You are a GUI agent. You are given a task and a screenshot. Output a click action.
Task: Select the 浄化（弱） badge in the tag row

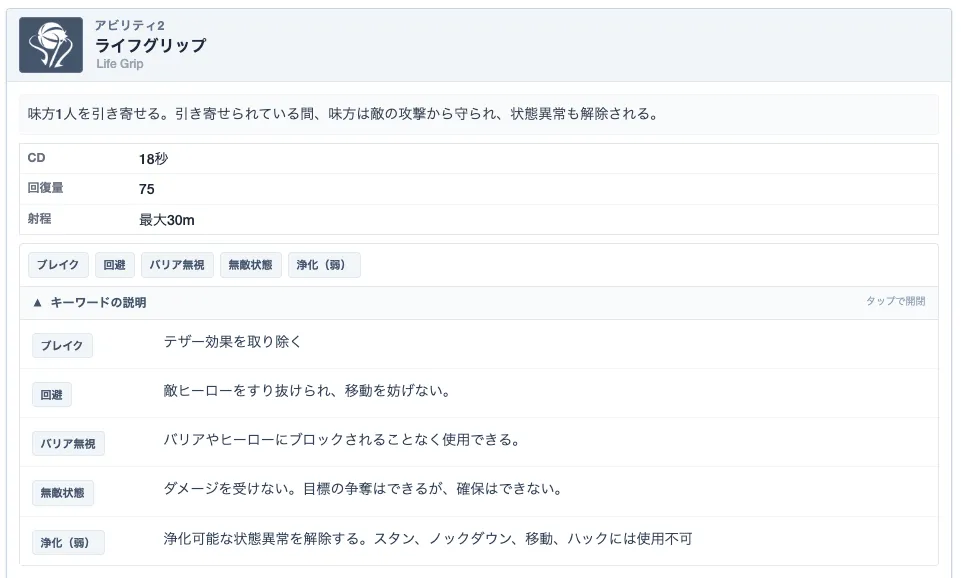[x=324, y=264]
